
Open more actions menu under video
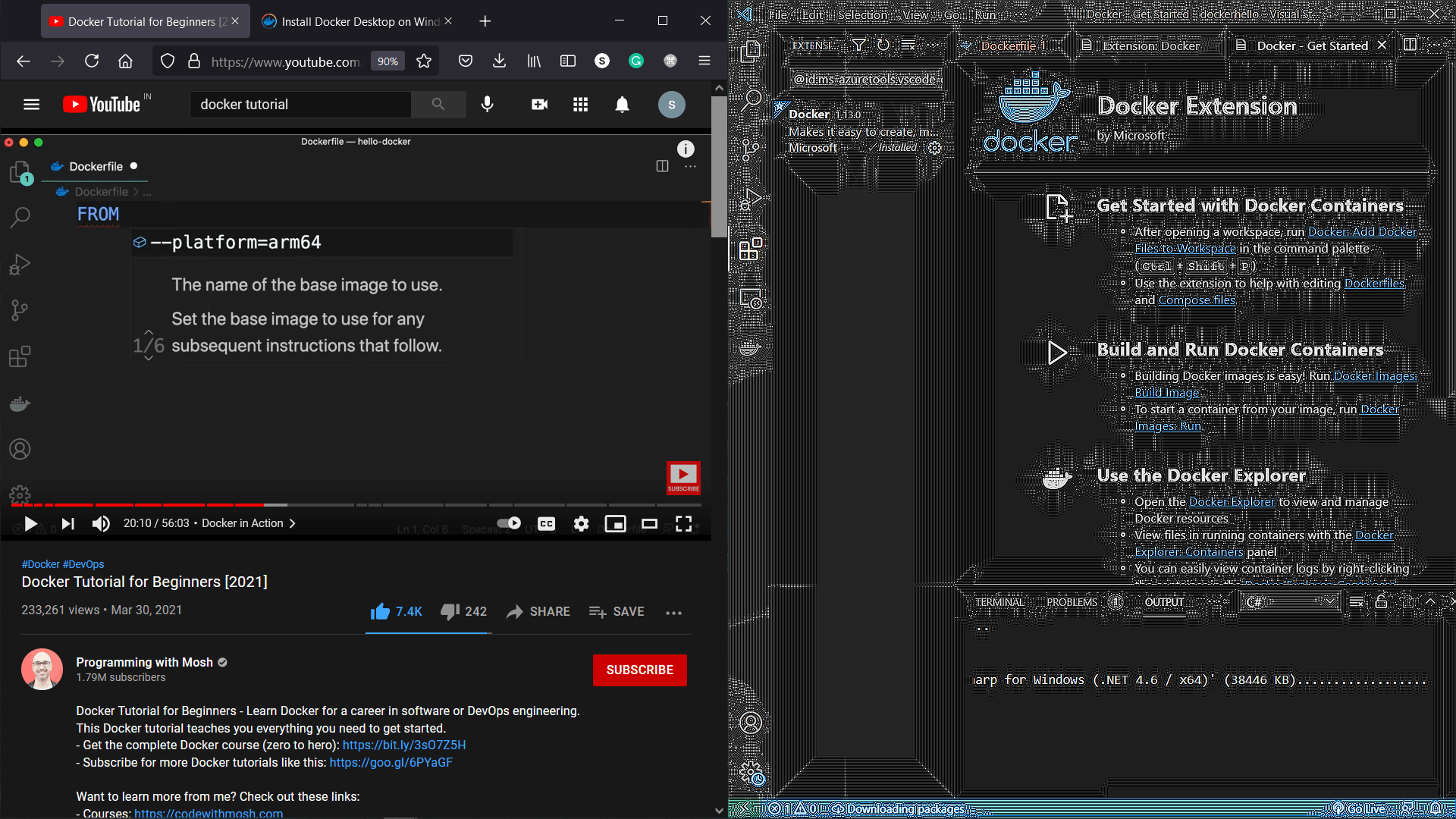tap(673, 612)
